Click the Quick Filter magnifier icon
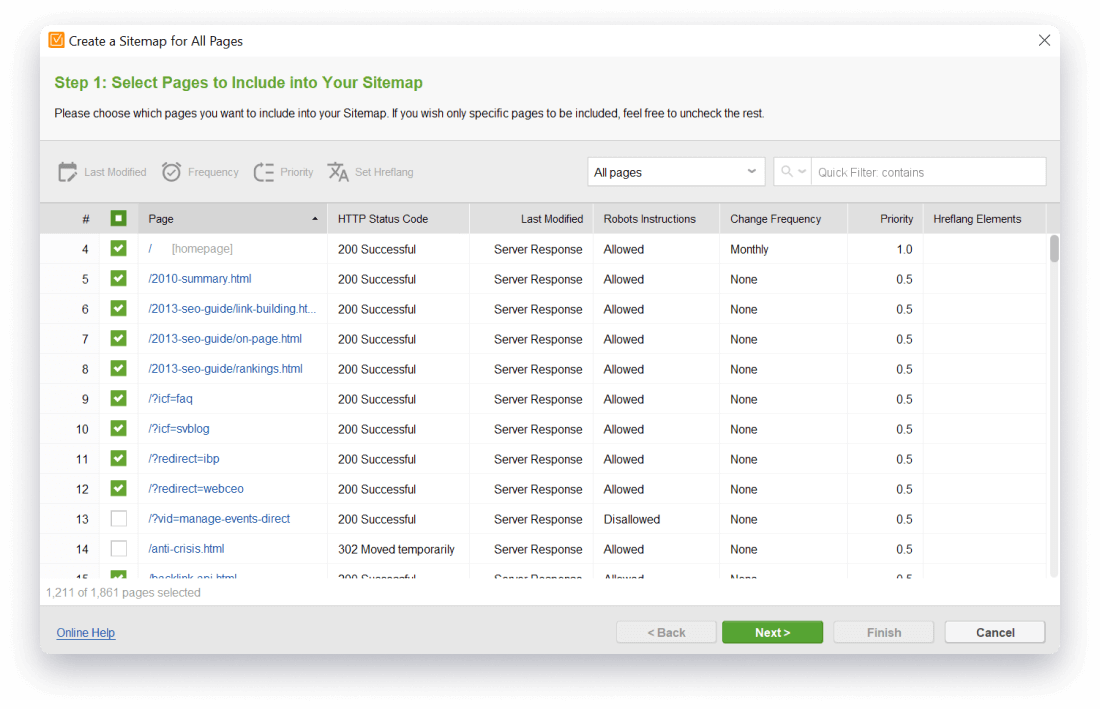1100x709 pixels. 787,172
